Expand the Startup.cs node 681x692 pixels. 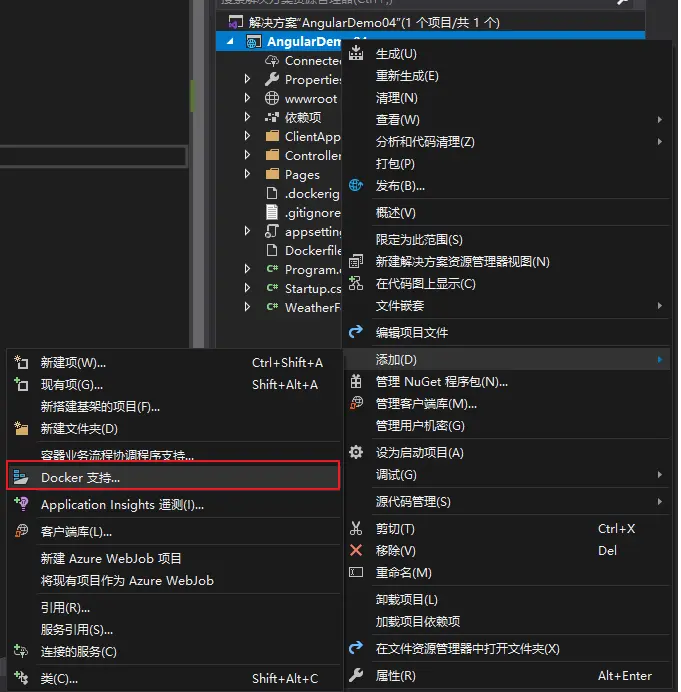click(x=247, y=288)
